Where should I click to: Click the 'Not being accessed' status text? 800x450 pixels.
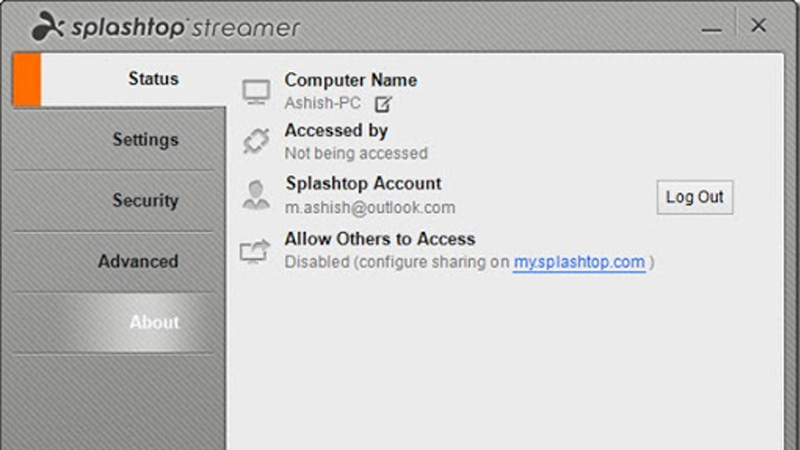tap(356, 153)
